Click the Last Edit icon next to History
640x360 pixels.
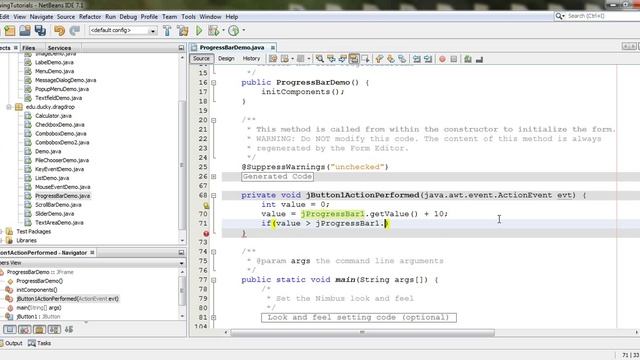click(273, 59)
